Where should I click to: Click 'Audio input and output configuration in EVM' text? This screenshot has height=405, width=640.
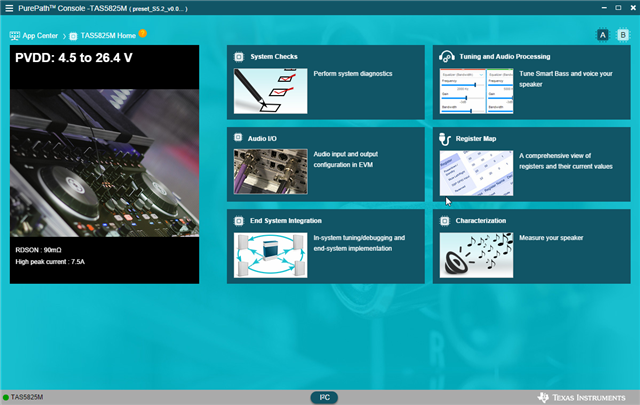pyautogui.click(x=346, y=159)
